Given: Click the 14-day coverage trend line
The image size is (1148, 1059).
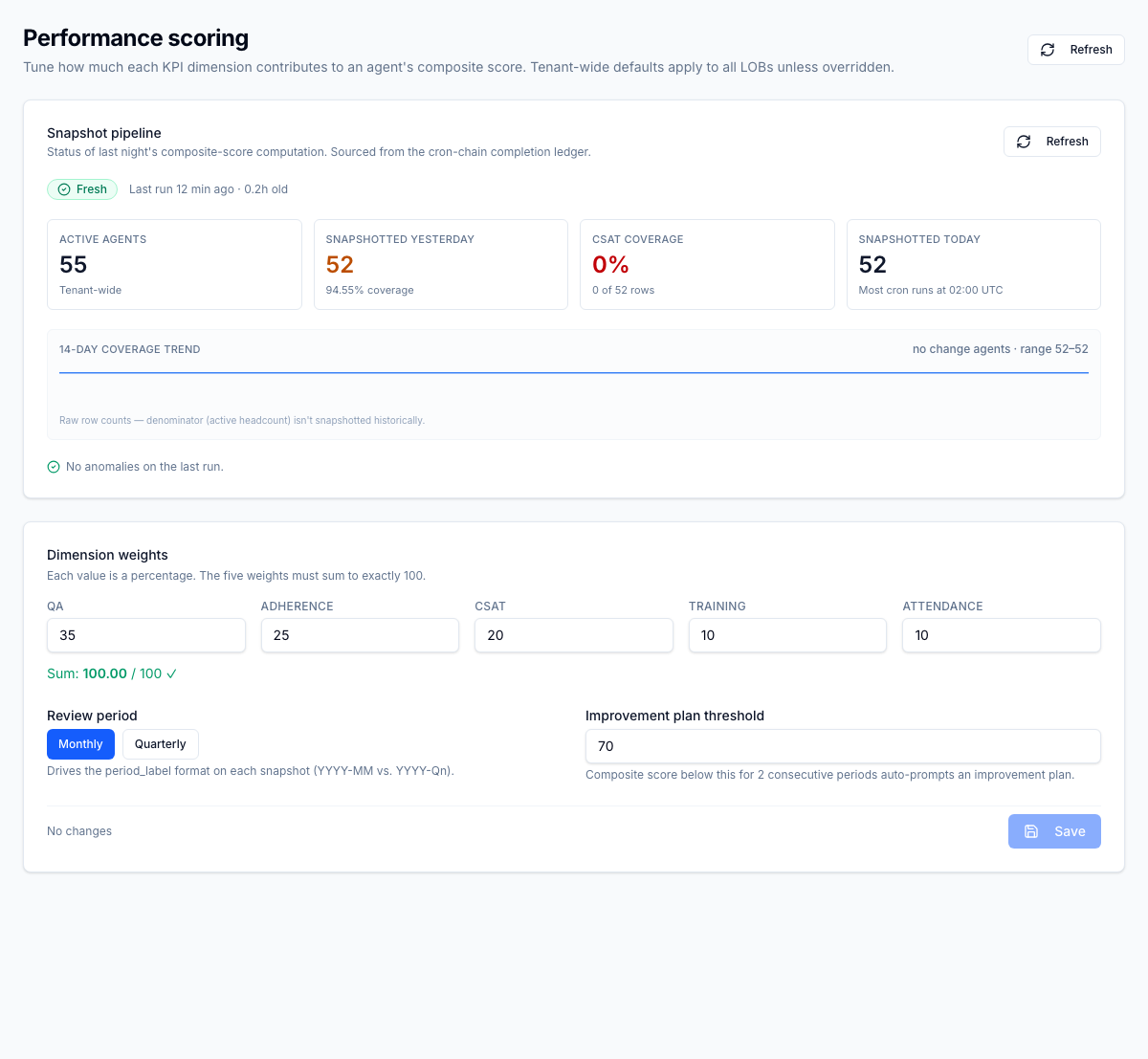Looking at the screenshot, I should point(574,372).
